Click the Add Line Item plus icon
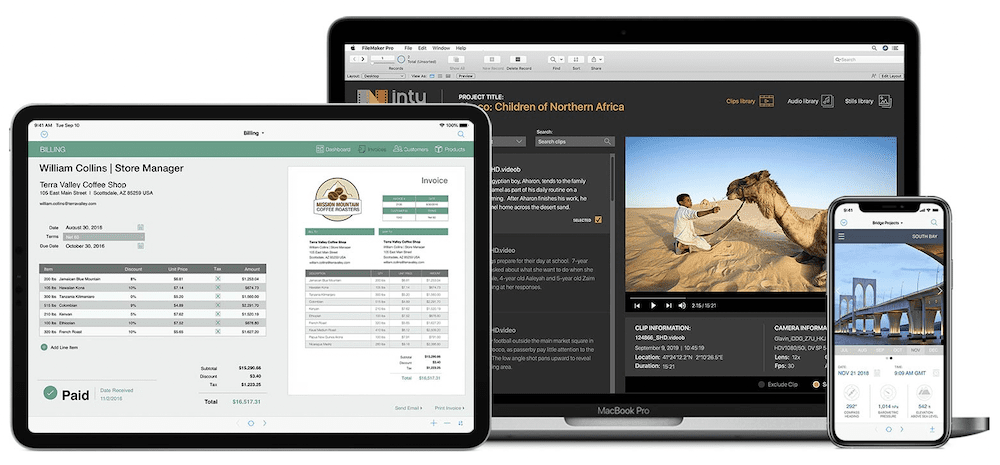1000x465 pixels. 44,347
